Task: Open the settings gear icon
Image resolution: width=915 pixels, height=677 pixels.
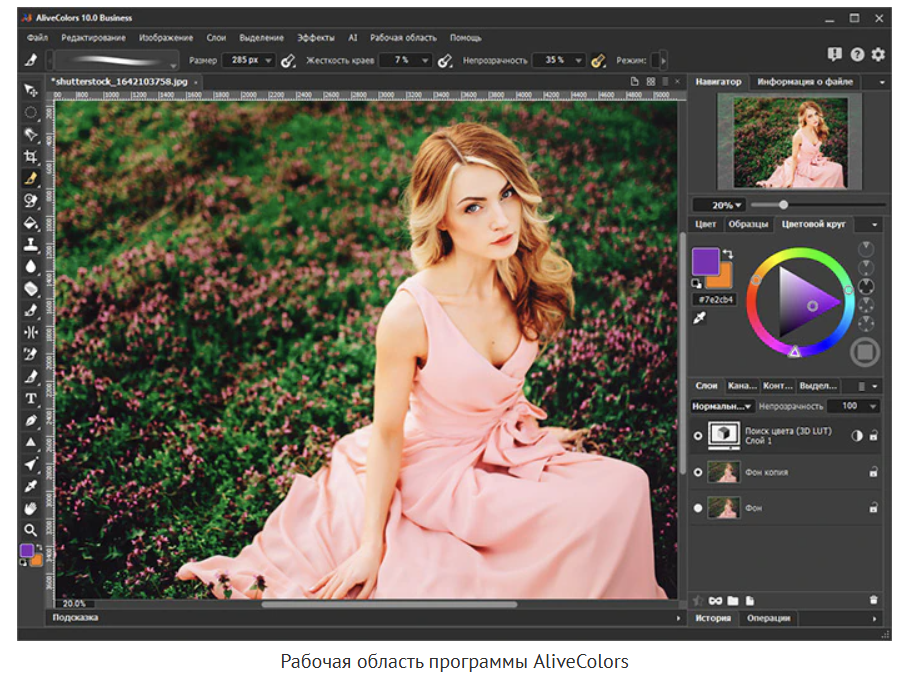Action: (878, 55)
